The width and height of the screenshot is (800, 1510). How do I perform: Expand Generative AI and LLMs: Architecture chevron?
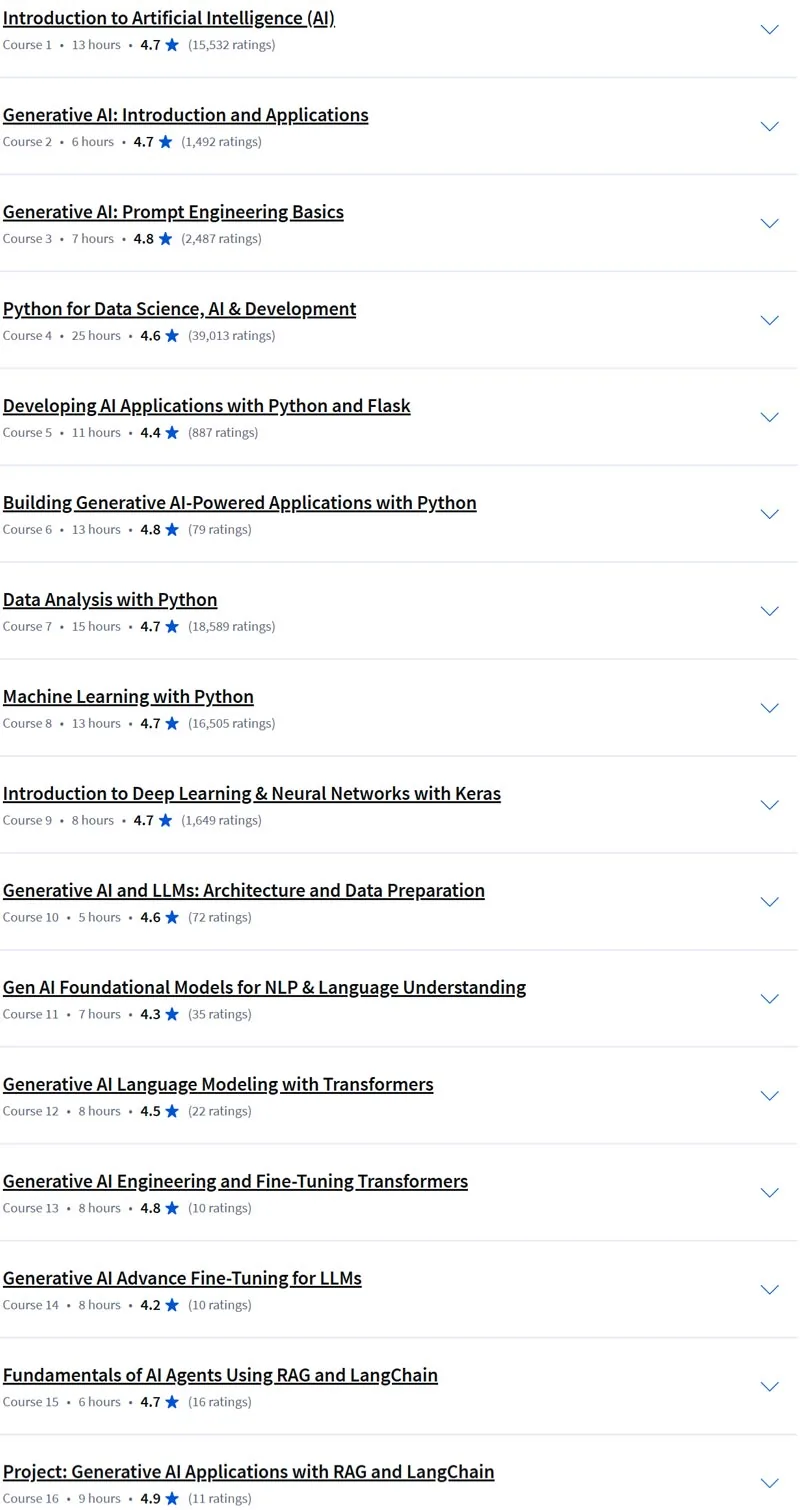(x=769, y=902)
